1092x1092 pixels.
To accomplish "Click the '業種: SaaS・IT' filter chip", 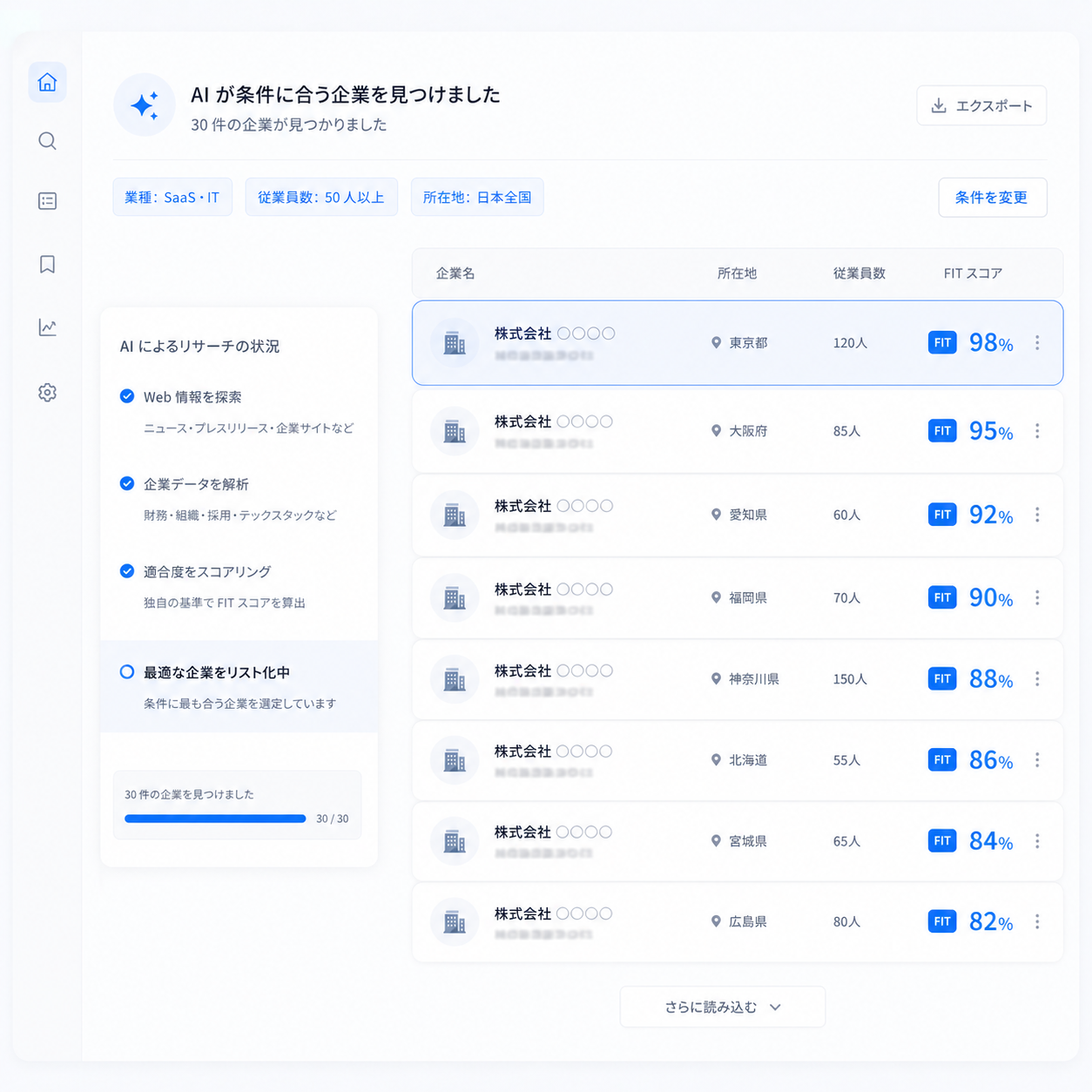I will (x=172, y=198).
